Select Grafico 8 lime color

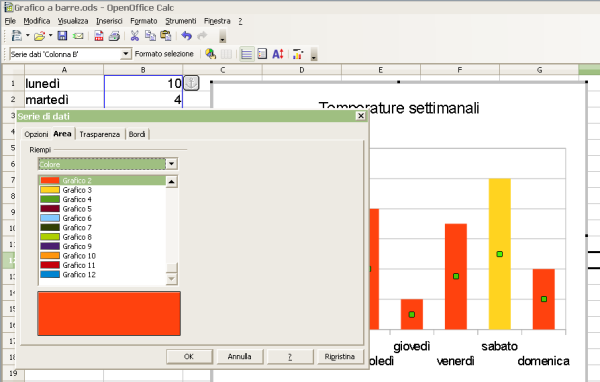coord(102,237)
